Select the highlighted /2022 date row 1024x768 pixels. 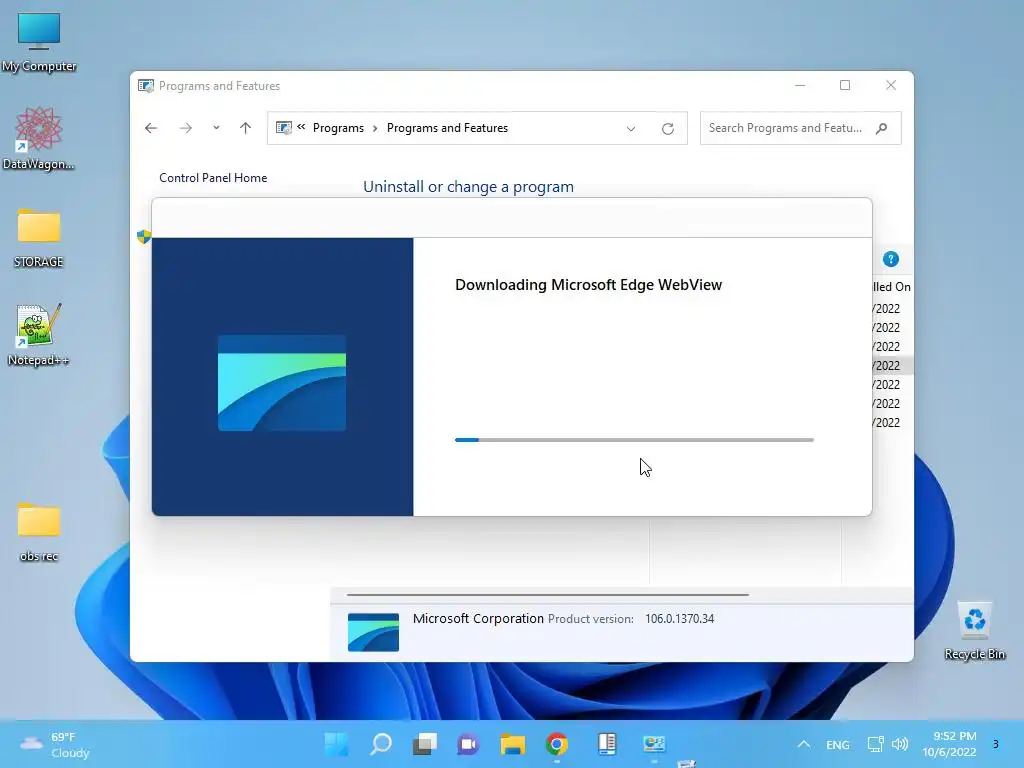(892, 366)
